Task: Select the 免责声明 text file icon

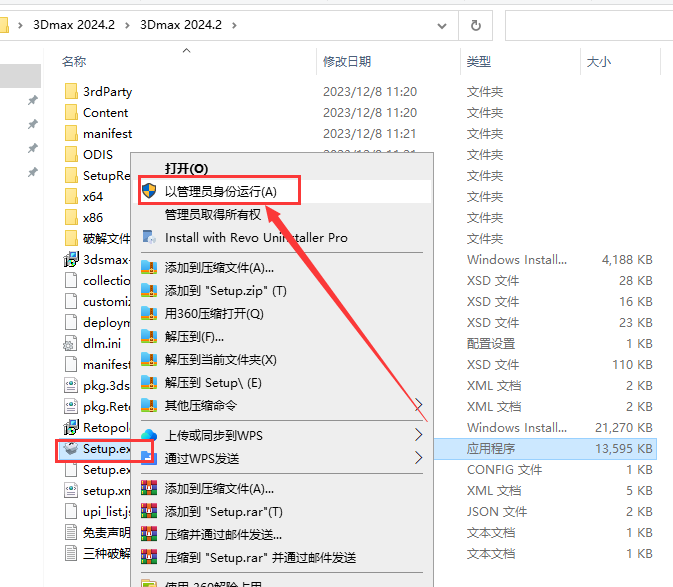Action: click(71, 533)
